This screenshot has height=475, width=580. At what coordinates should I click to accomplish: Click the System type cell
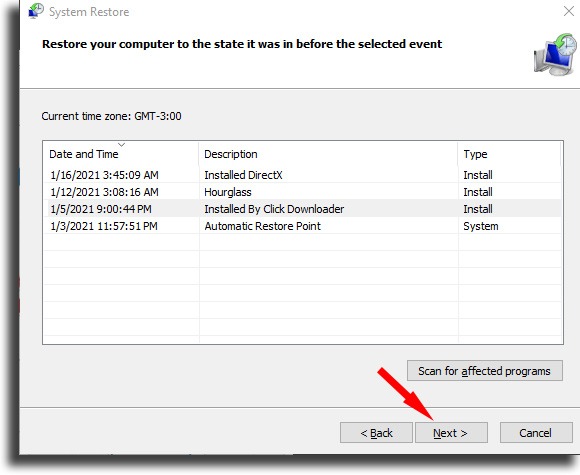point(481,226)
